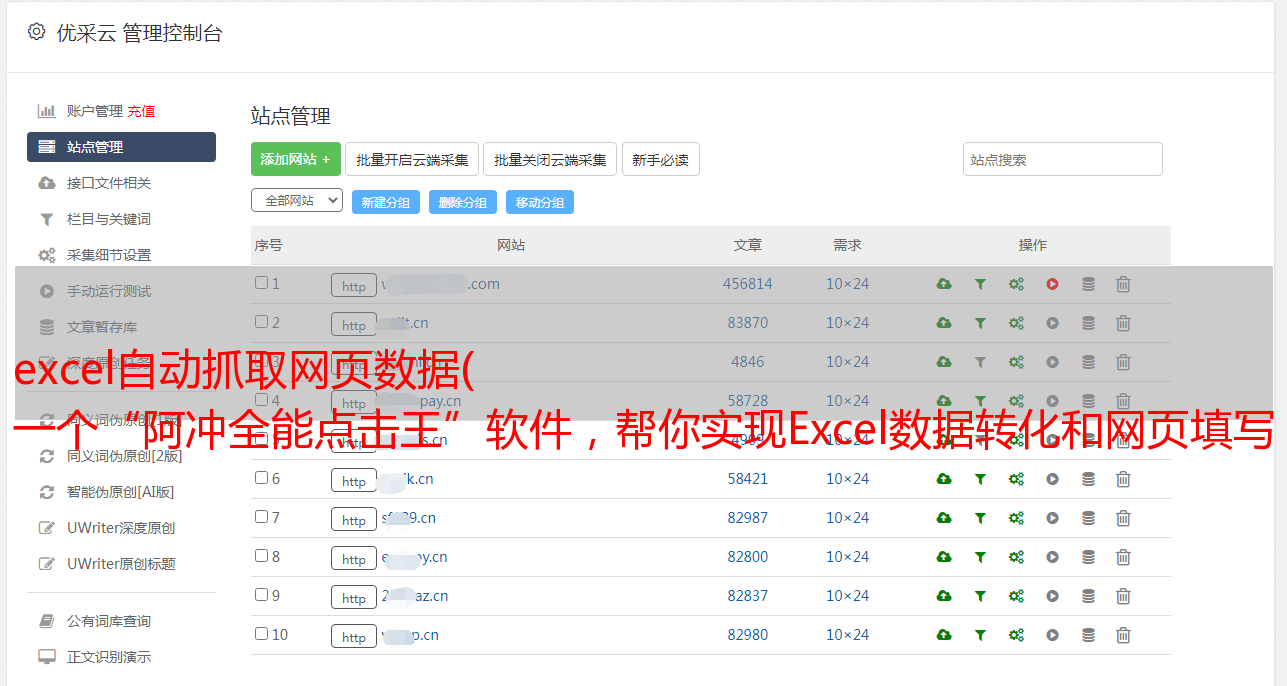Open 采集细节设置 in the sidebar

click(x=109, y=255)
